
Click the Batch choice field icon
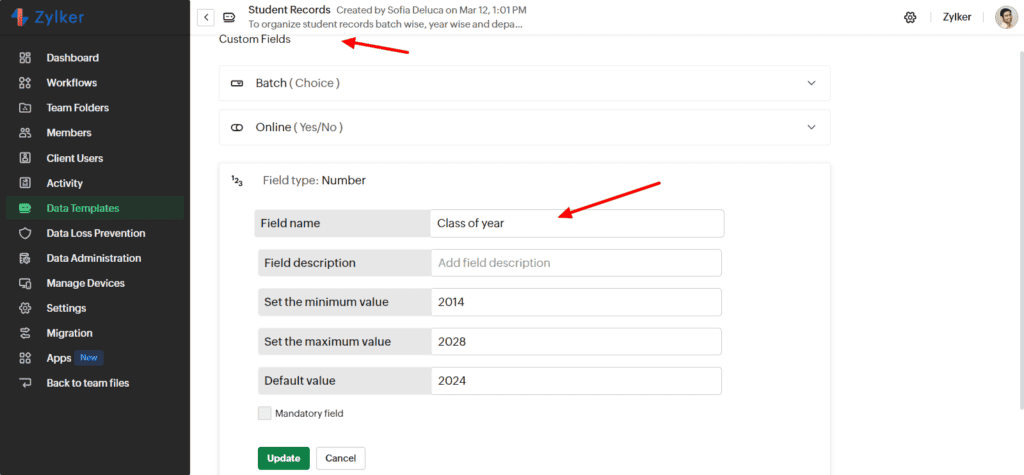click(236, 84)
